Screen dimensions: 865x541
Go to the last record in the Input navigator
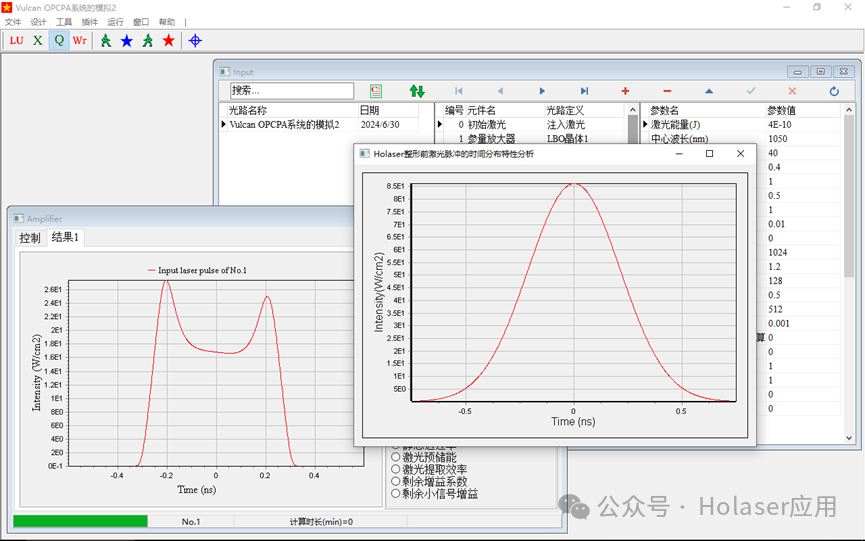584,91
